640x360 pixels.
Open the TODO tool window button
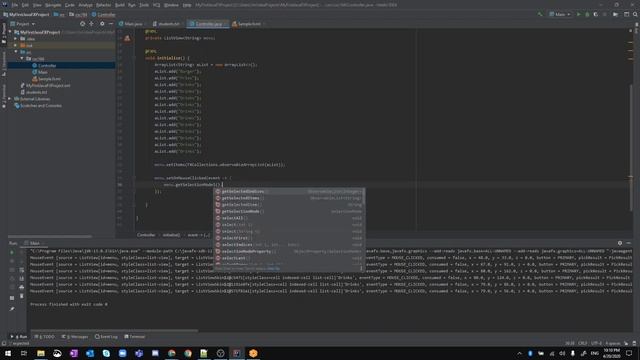(x=44, y=337)
